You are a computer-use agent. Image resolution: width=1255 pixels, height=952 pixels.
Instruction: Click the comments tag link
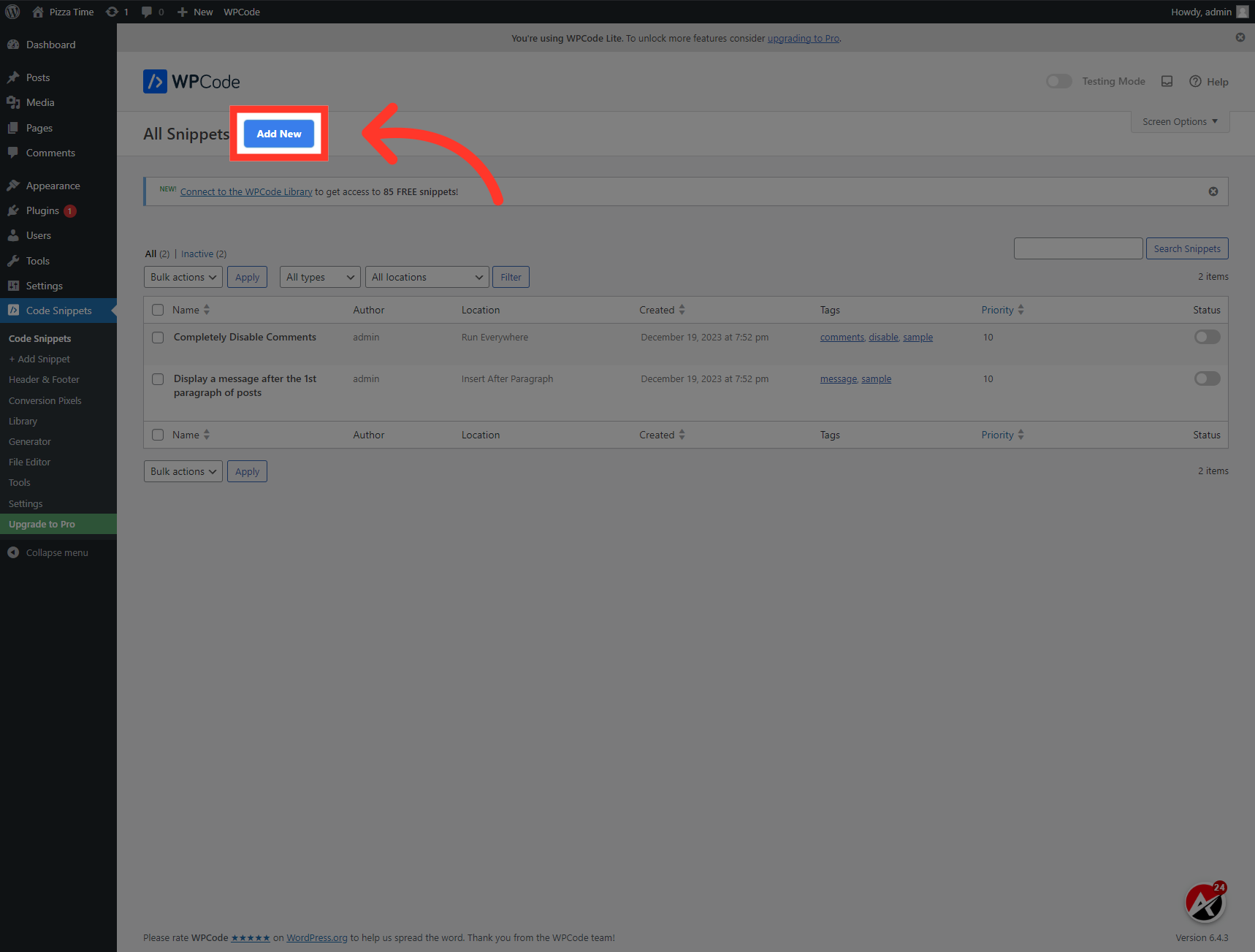point(842,337)
